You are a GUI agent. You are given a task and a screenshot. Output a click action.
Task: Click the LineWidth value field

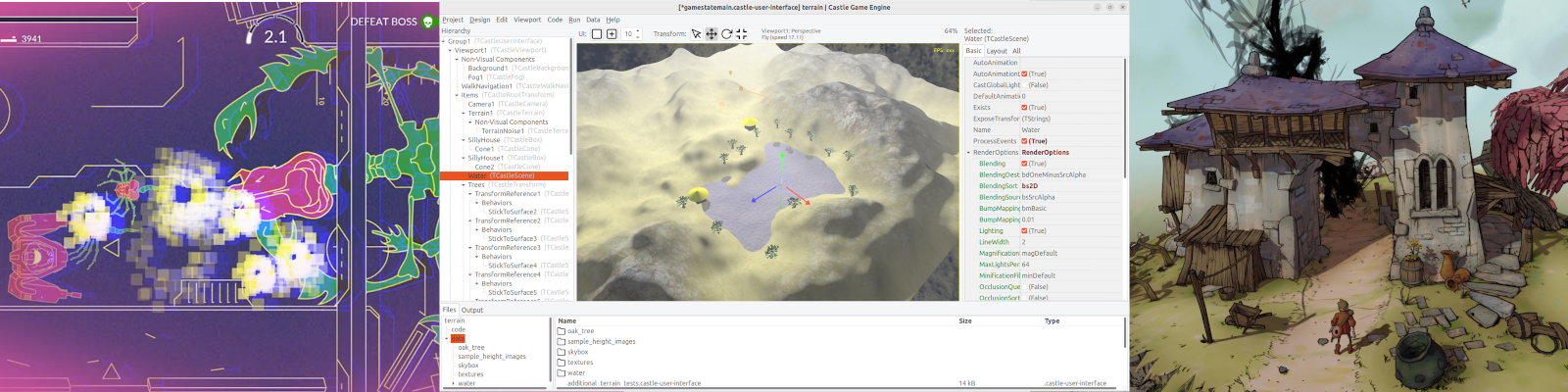[x=1068, y=242]
